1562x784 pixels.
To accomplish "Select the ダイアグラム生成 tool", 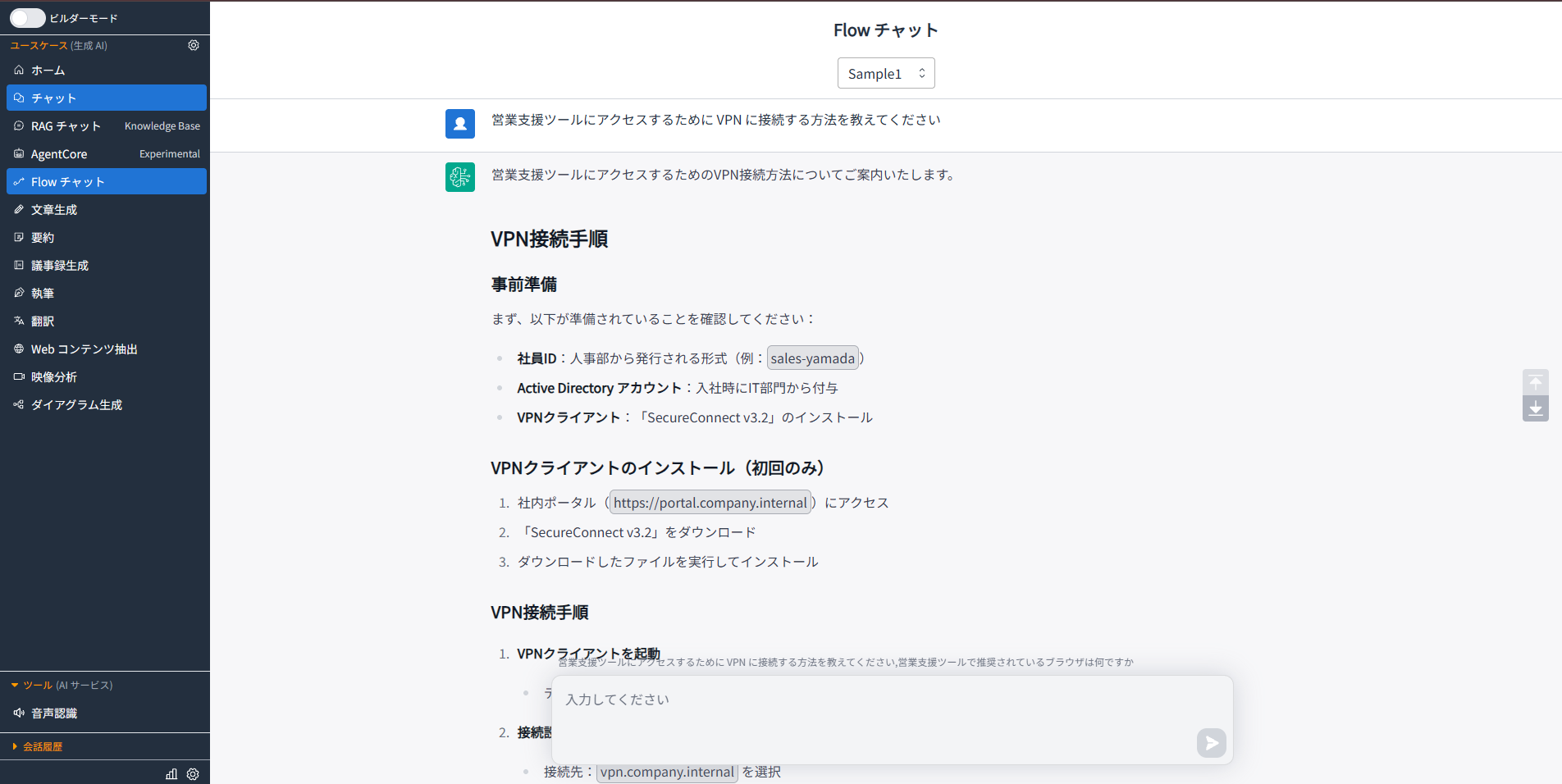I will point(76,404).
